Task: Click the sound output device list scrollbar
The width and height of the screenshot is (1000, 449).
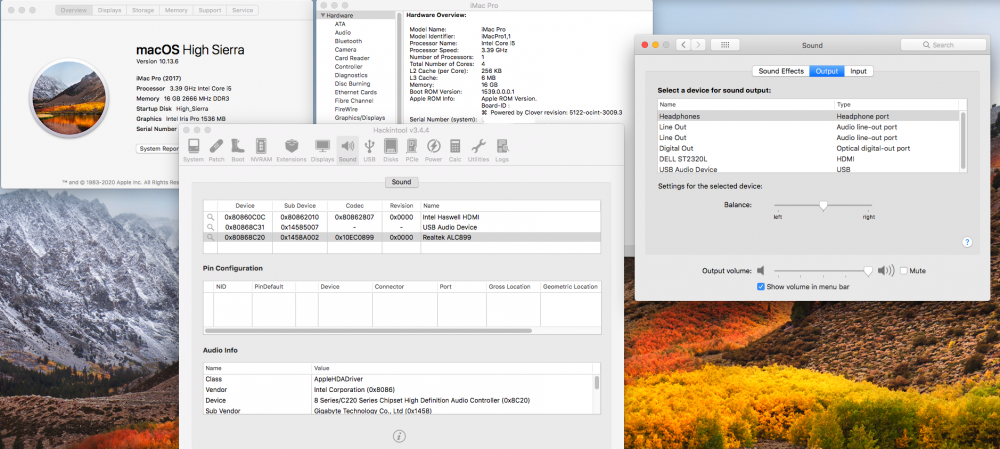Action: point(963,139)
